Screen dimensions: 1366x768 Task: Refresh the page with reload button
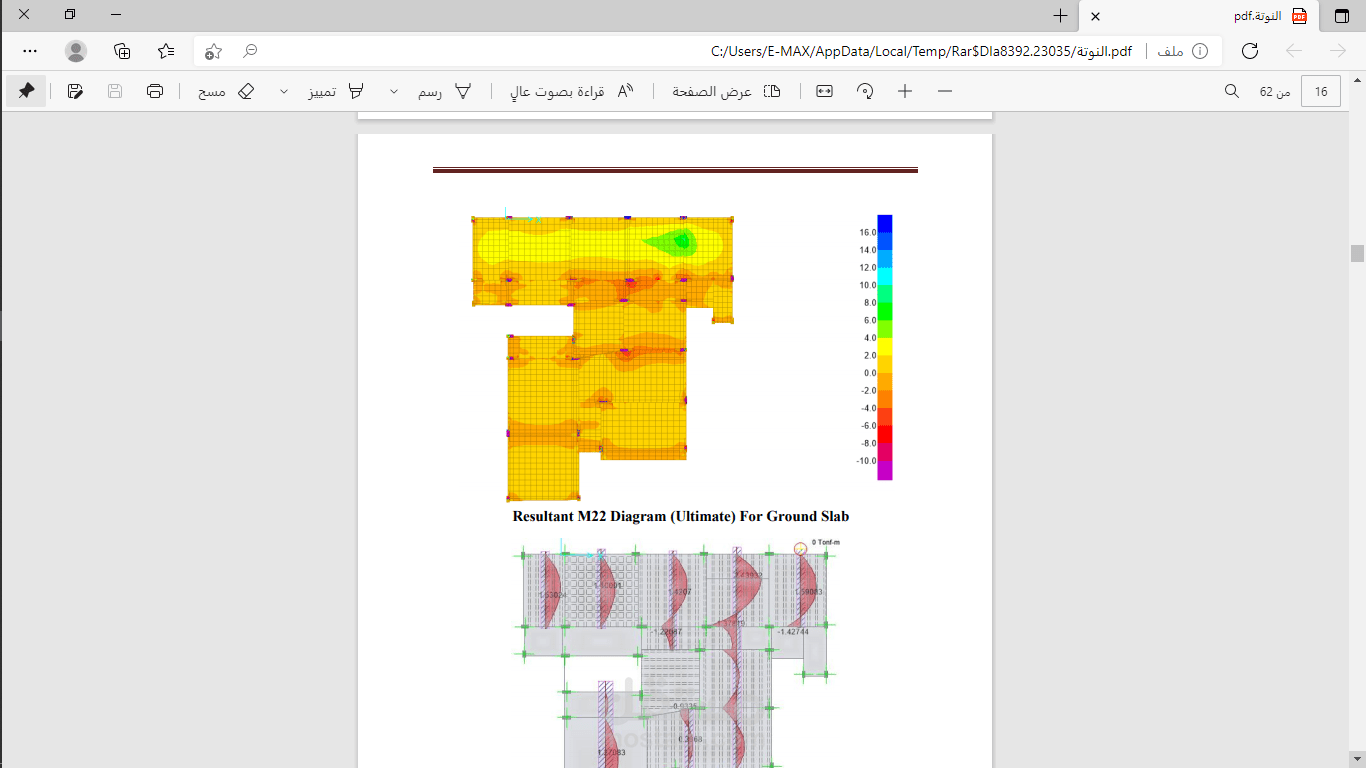click(1249, 51)
